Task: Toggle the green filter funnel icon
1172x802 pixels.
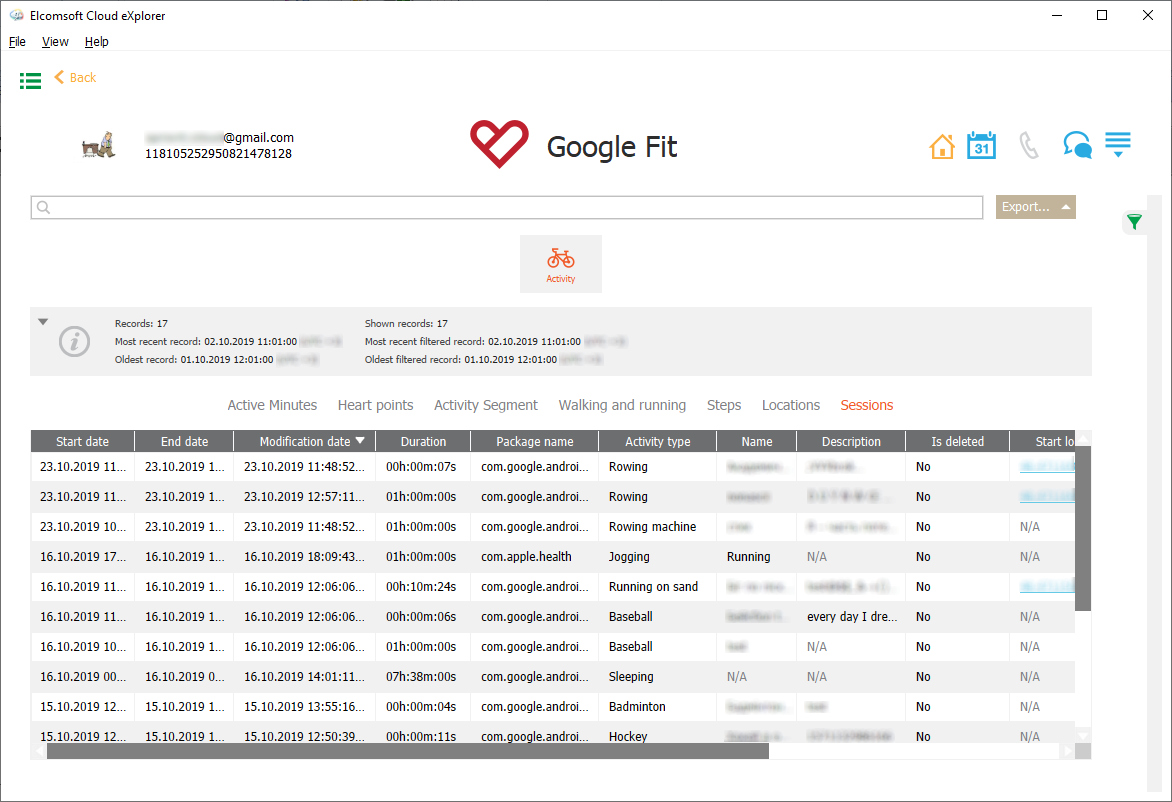Action: tap(1135, 221)
